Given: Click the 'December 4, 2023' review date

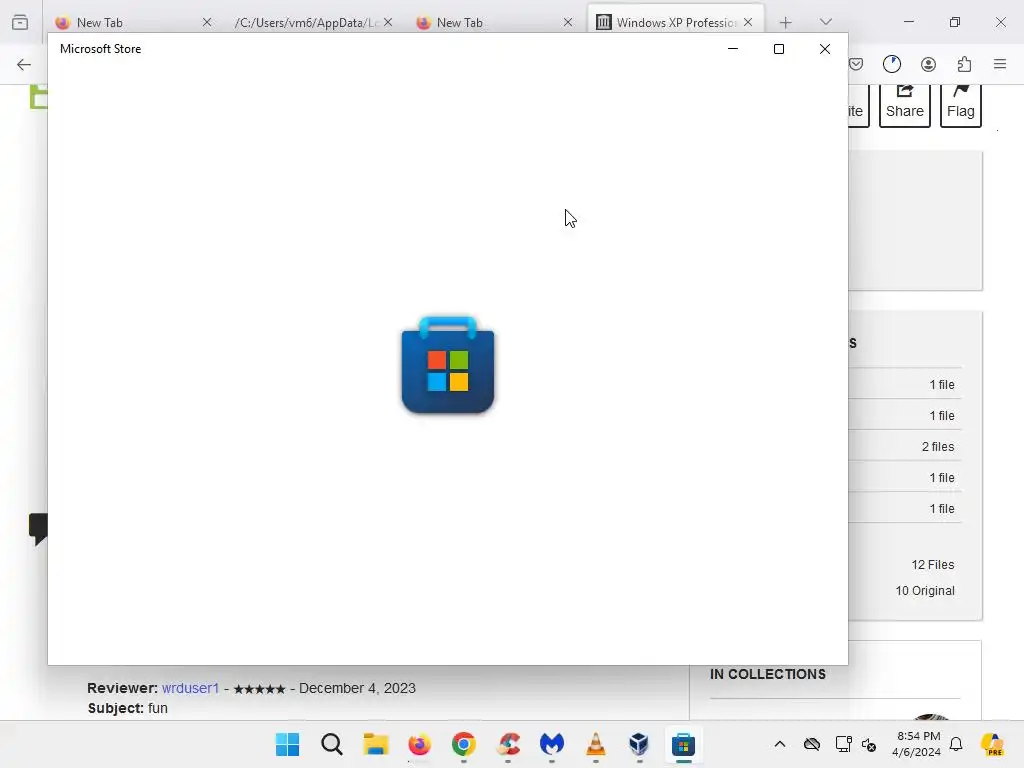Looking at the screenshot, I should pyautogui.click(x=357, y=688).
